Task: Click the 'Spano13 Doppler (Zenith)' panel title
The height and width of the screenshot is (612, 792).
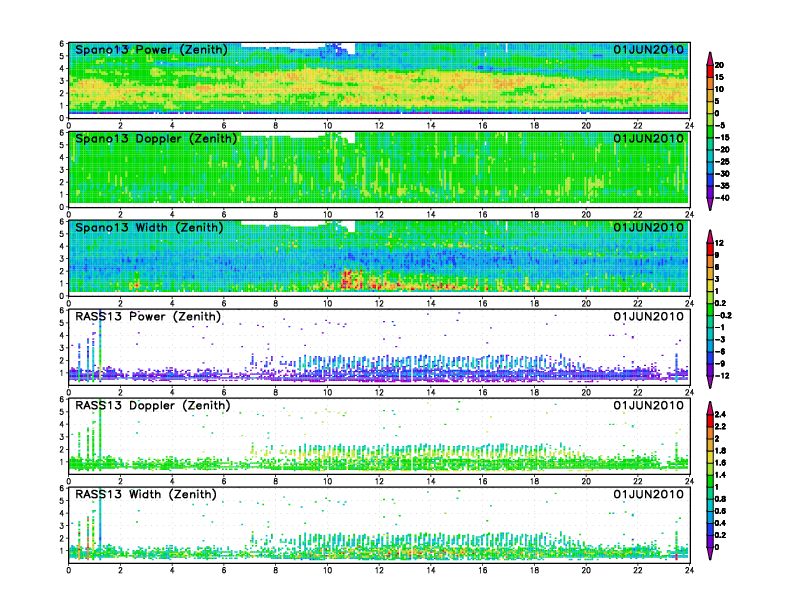Action: click(x=156, y=139)
